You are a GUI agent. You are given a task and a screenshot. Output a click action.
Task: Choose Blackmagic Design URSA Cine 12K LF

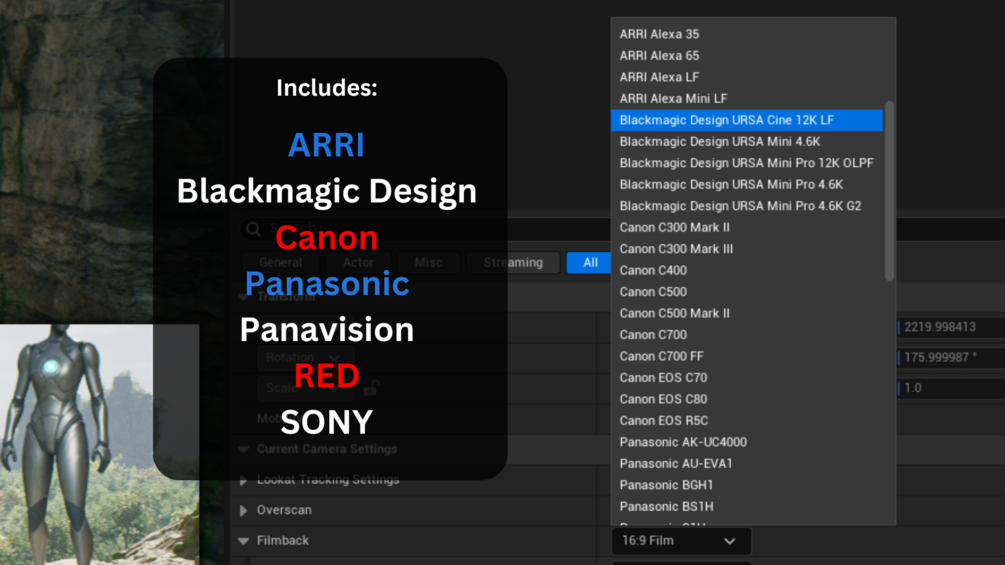coord(747,120)
